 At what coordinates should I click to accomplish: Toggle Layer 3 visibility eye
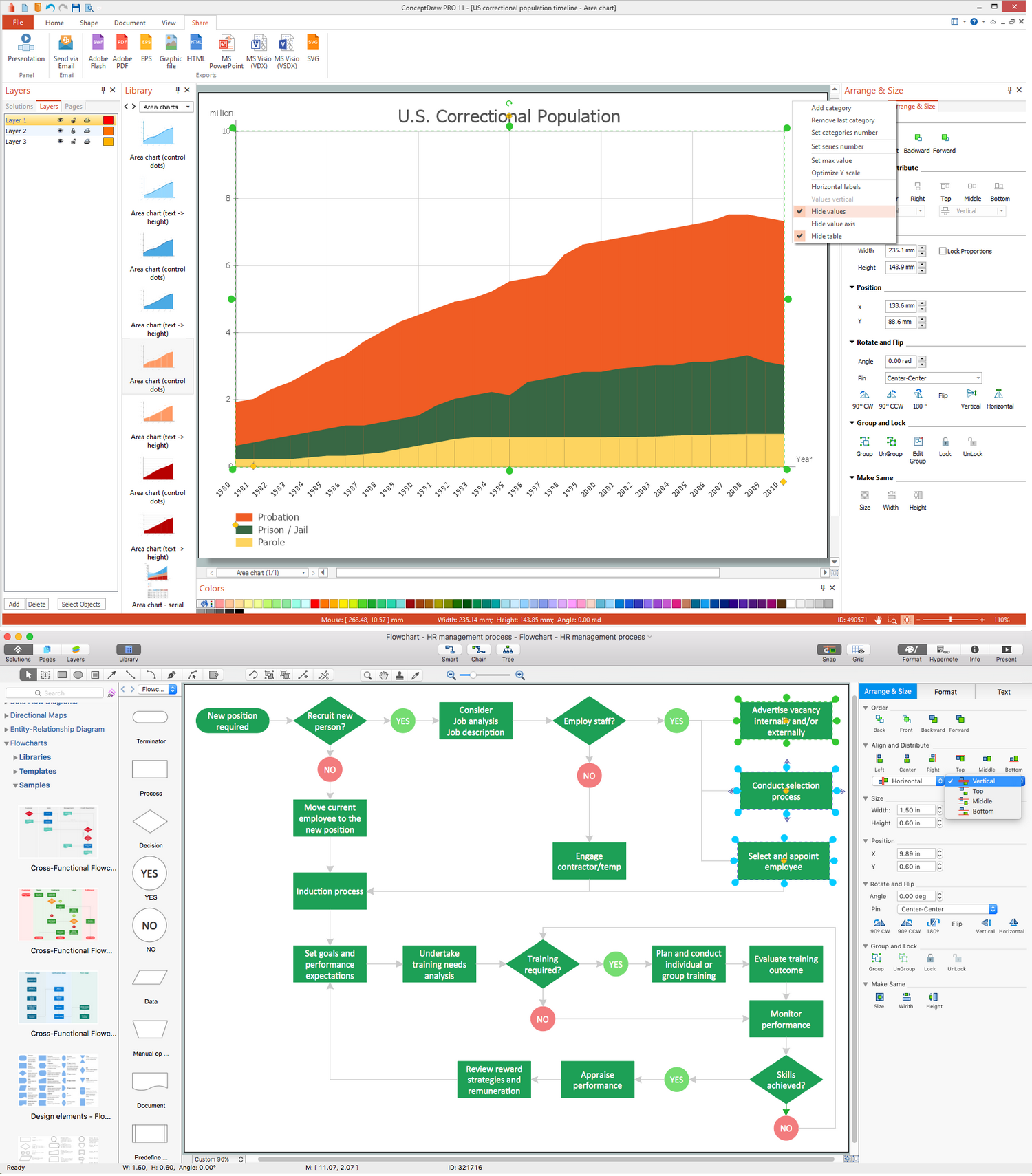60,142
